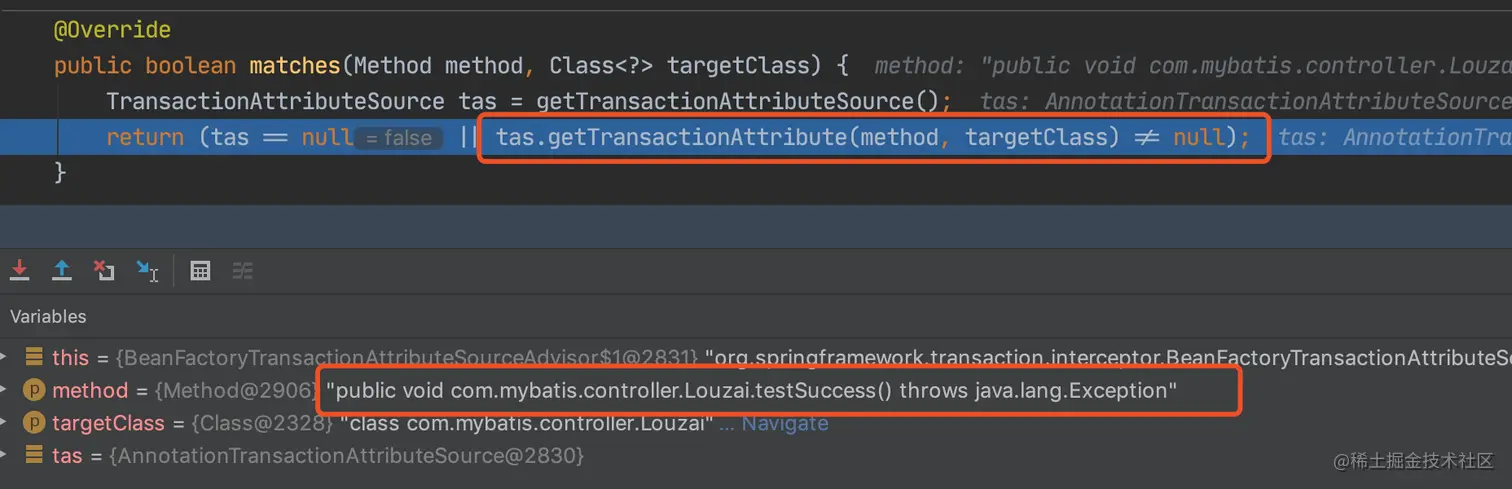Expand the 'this' variable node

[6, 357]
